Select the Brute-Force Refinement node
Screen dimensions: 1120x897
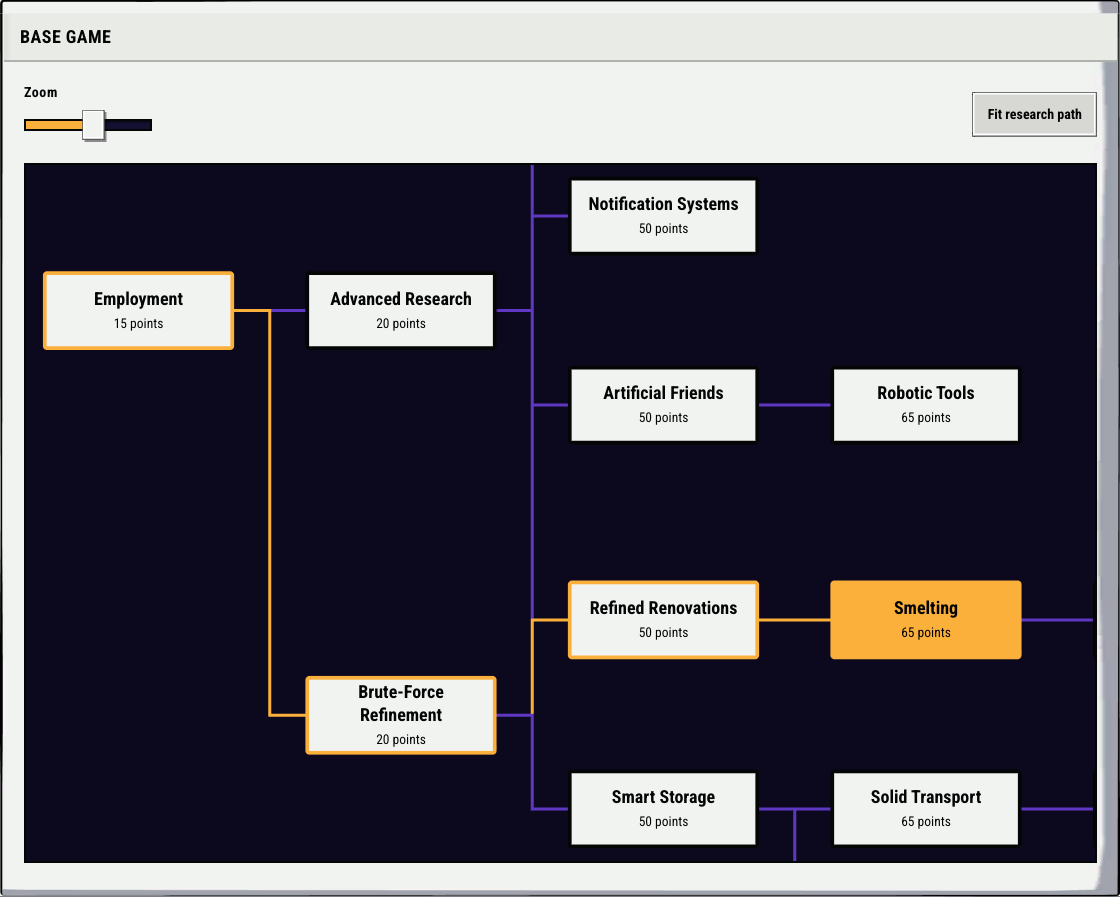click(x=401, y=715)
